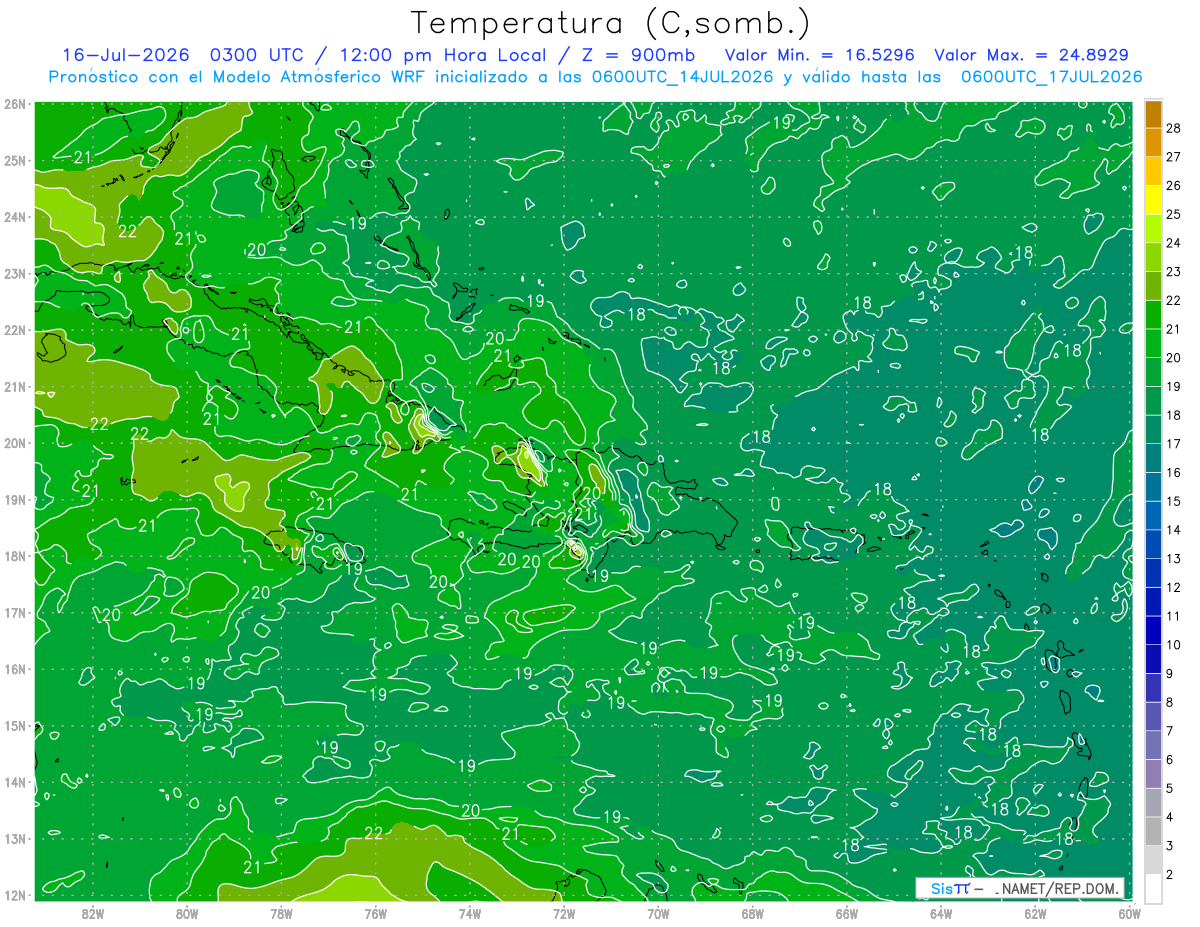
Task: Click the 20N latitude axis label
Action: click(x=14, y=443)
